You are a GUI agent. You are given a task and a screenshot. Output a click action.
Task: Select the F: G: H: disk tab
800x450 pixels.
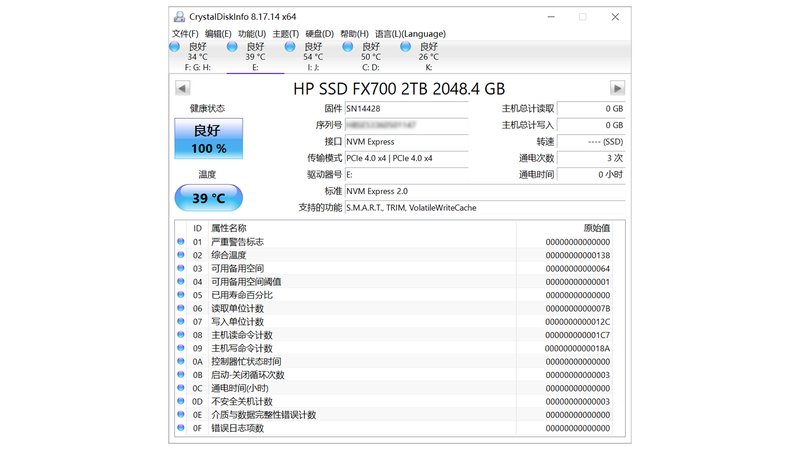tap(197, 57)
